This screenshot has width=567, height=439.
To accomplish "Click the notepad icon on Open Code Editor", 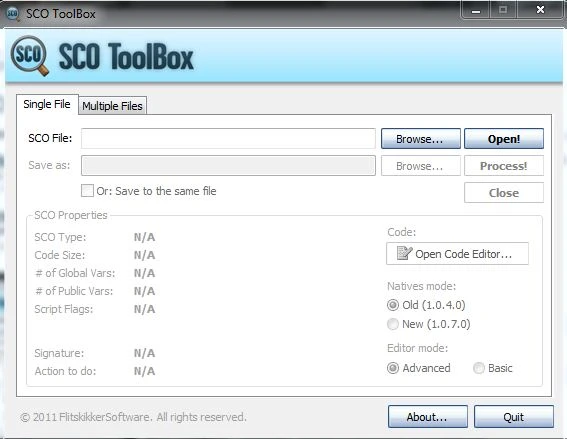I will coord(404,253).
